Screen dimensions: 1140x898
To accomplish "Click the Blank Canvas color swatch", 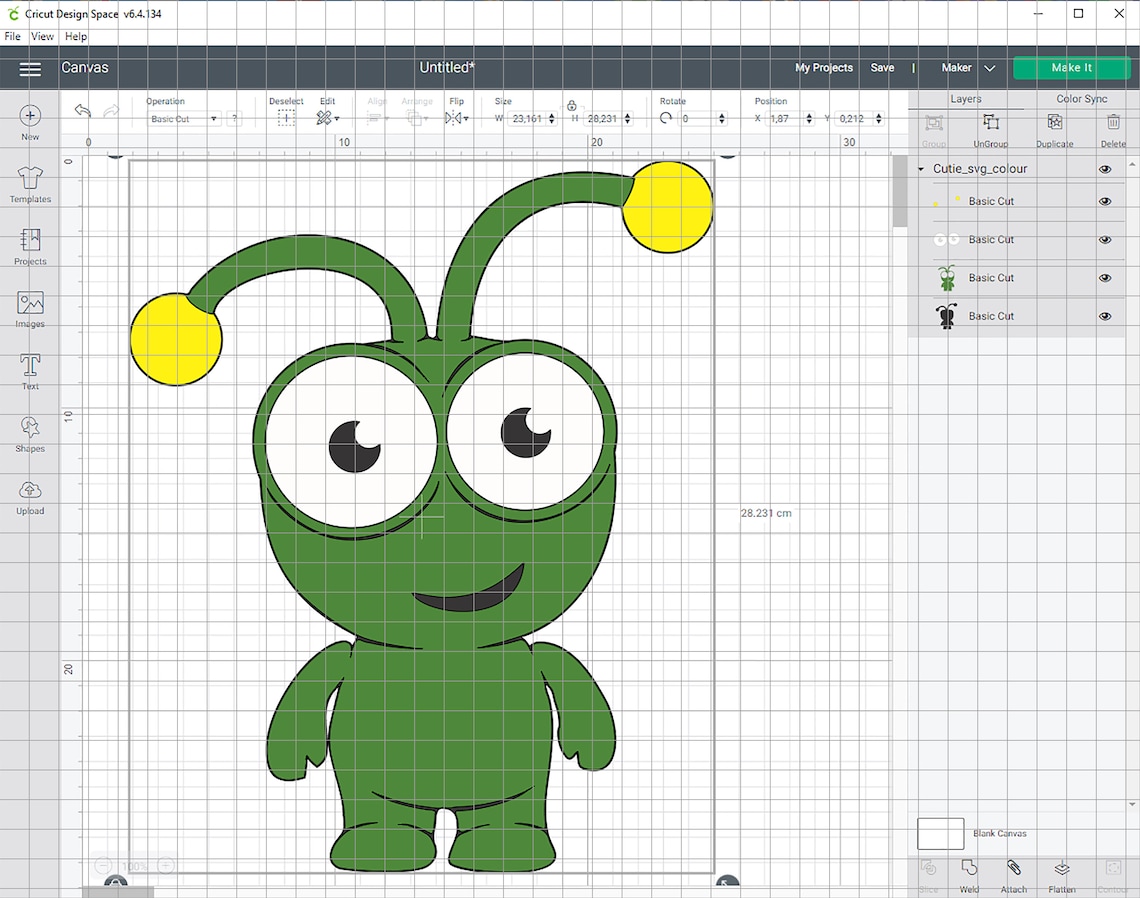I will click(x=940, y=833).
